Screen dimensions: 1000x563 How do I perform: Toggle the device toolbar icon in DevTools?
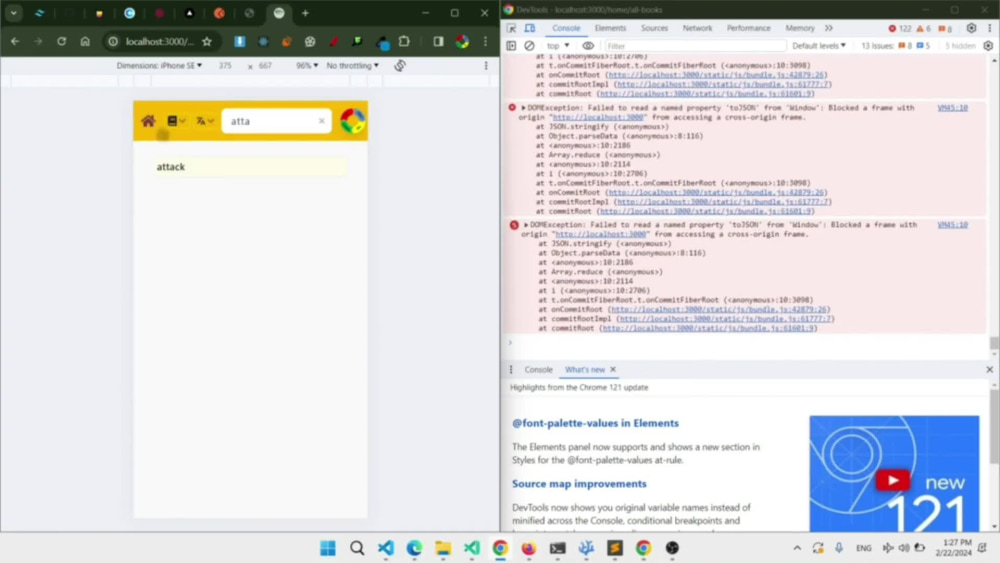coord(529,28)
